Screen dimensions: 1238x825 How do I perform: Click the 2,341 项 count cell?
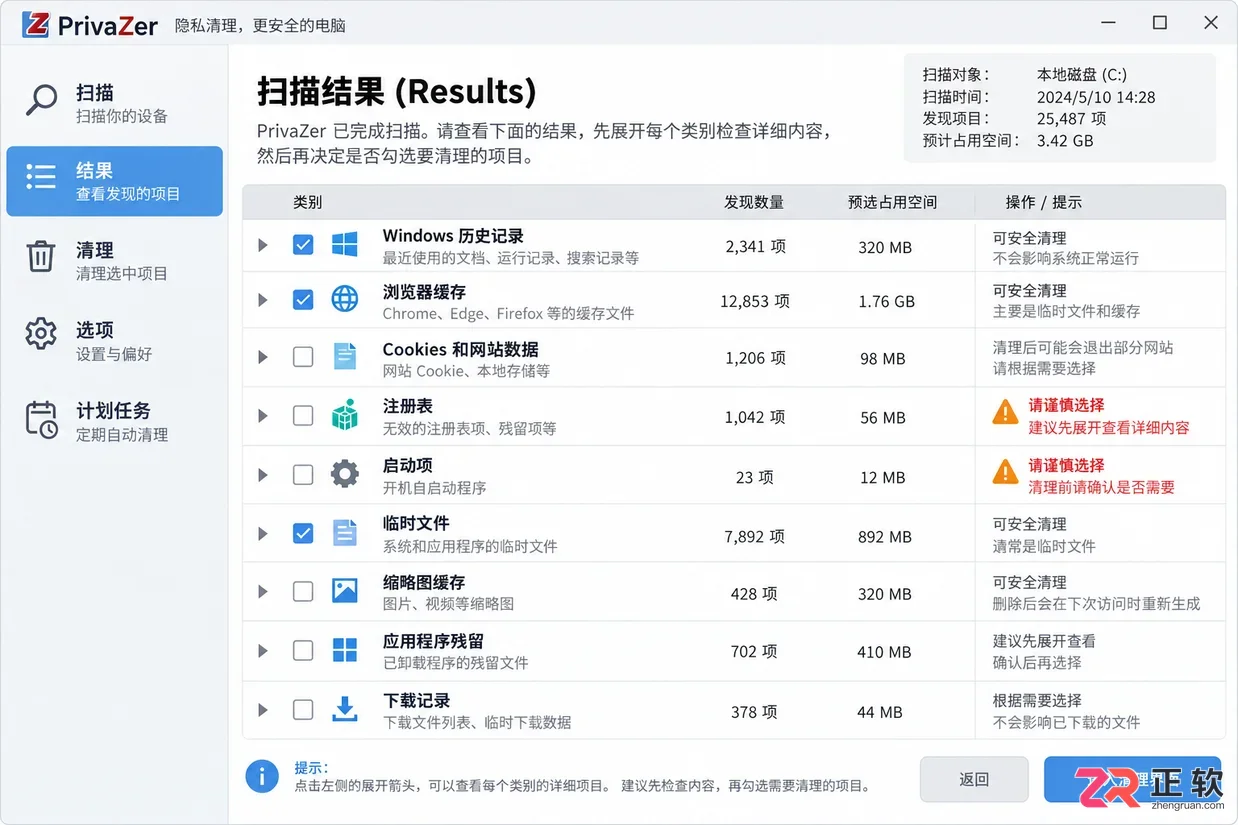coord(755,247)
